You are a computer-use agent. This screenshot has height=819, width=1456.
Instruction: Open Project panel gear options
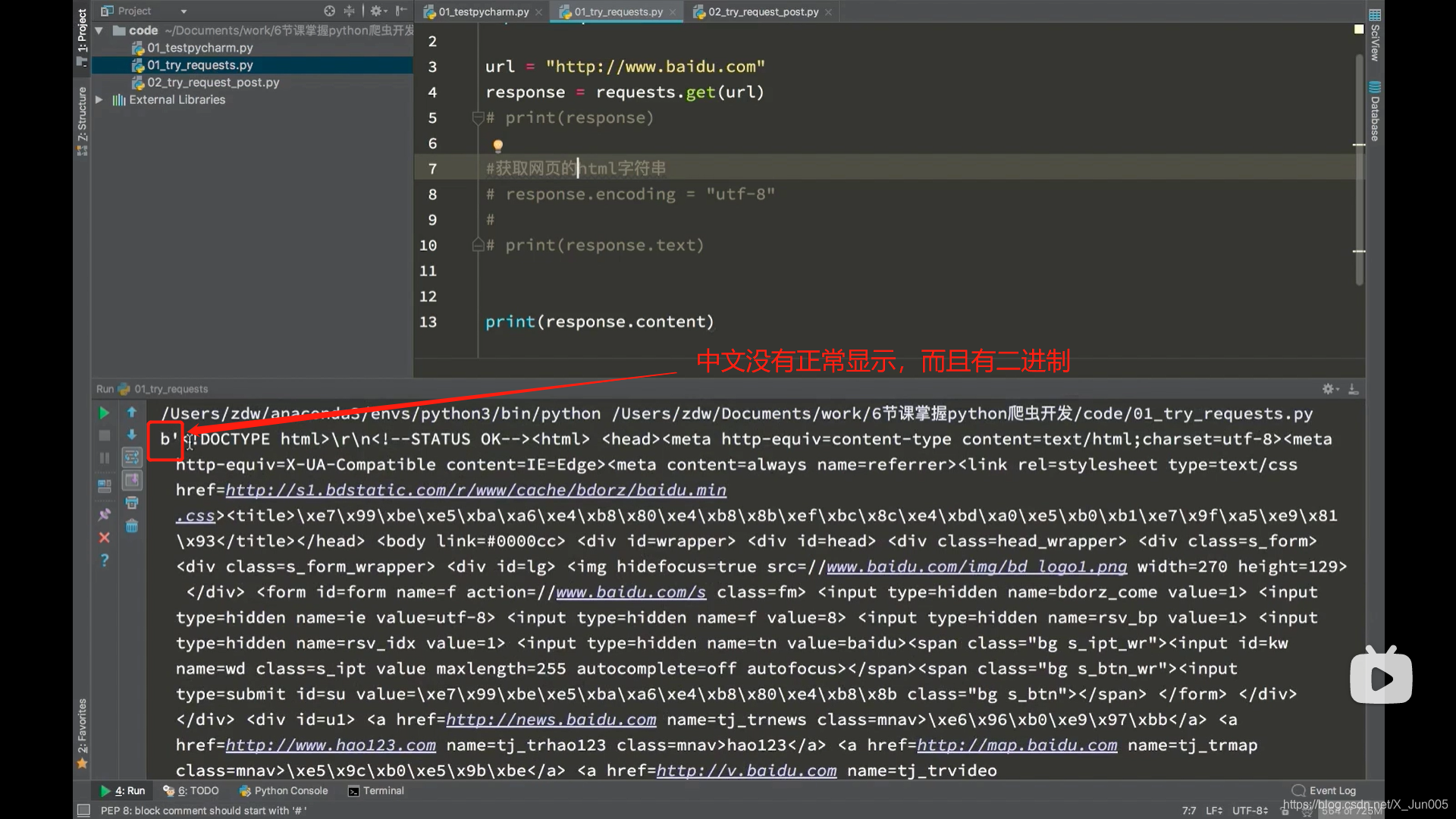[x=377, y=11]
